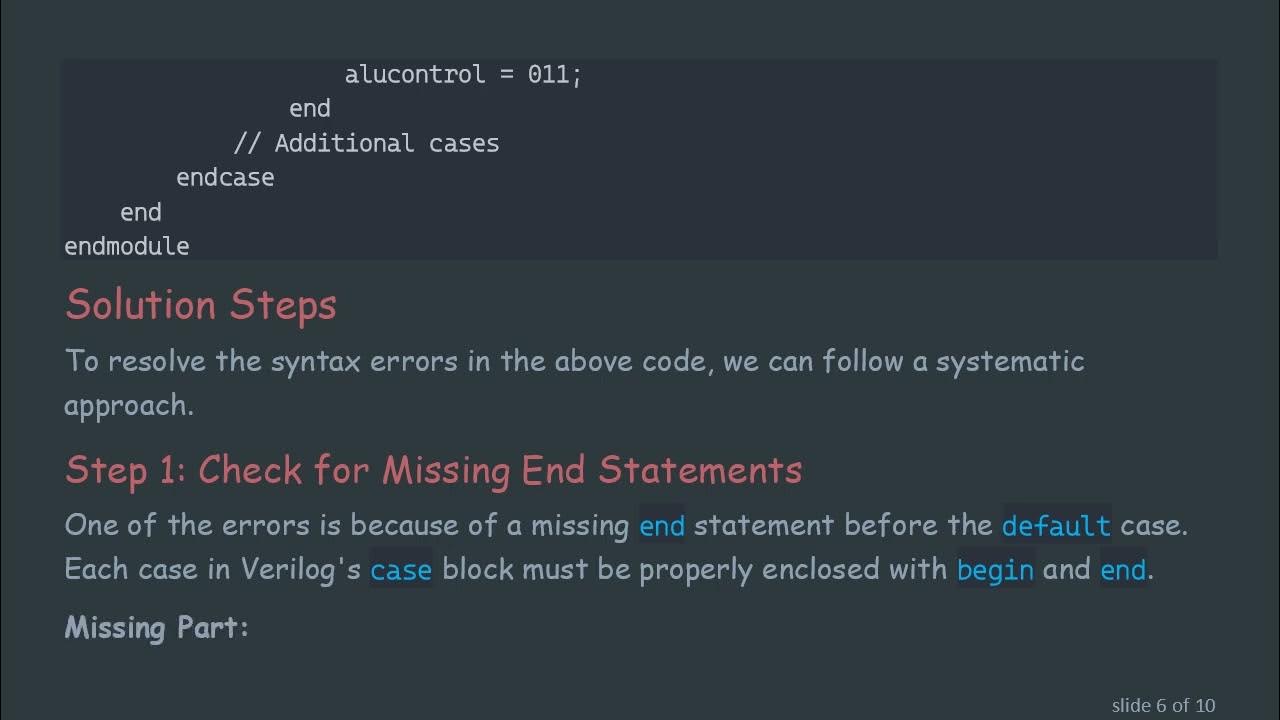Click the 'endmodule' keyword
Image resolution: width=1280 pixels, height=720 pixels.
click(127, 246)
